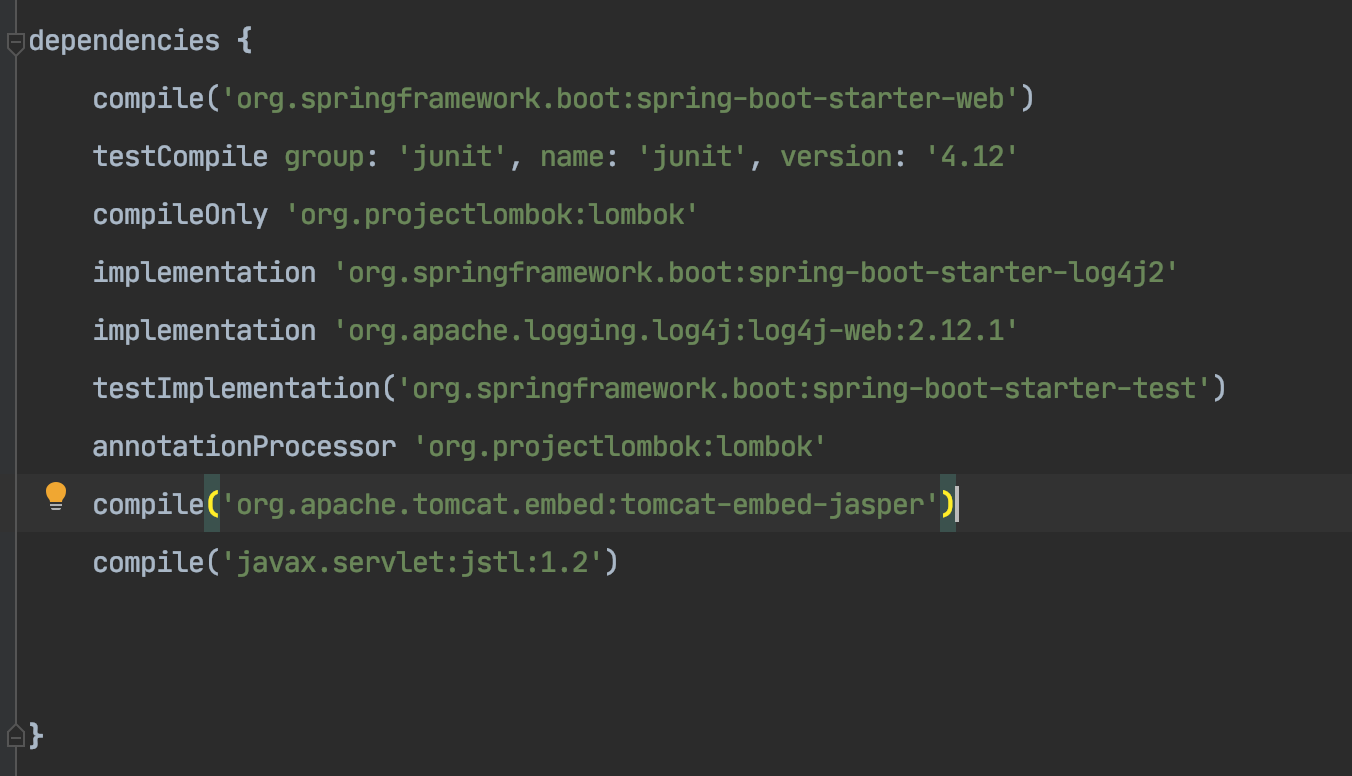Collapse the dependencies block fold marker
This screenshot has height=776, width=1352.
pos(14,43)
